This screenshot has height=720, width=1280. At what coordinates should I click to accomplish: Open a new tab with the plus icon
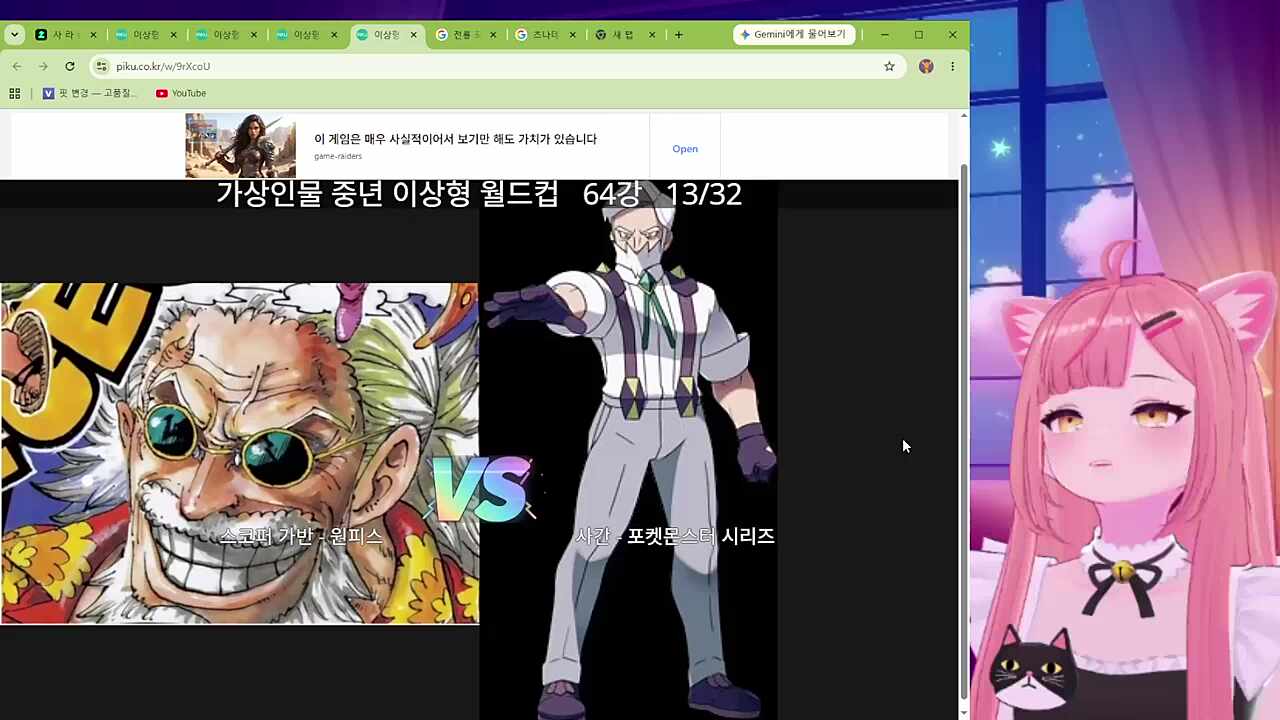click(678, 34)
